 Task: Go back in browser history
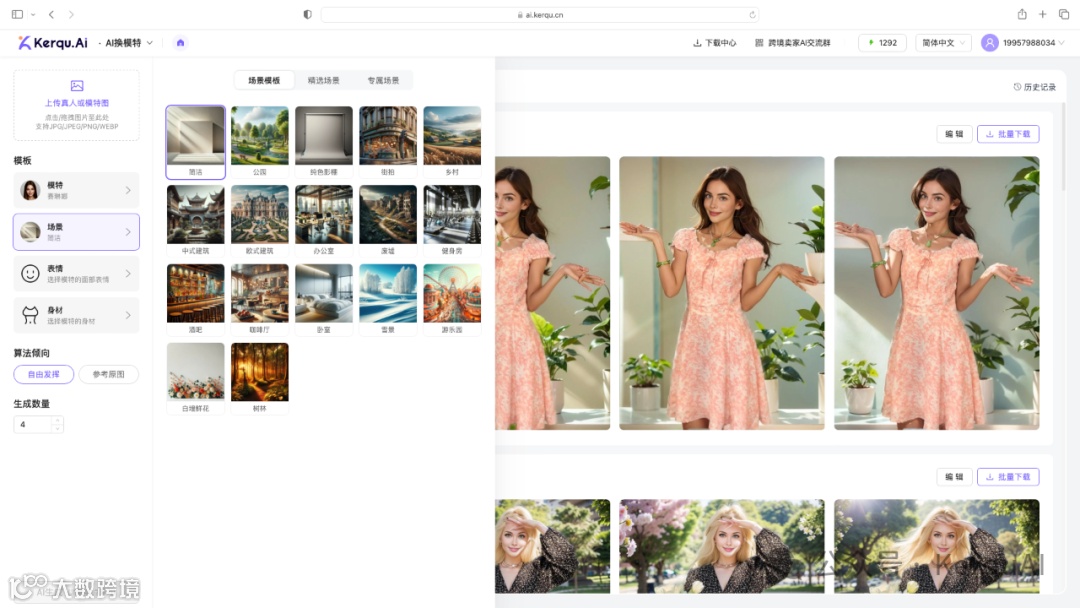[x=52, y=14]
